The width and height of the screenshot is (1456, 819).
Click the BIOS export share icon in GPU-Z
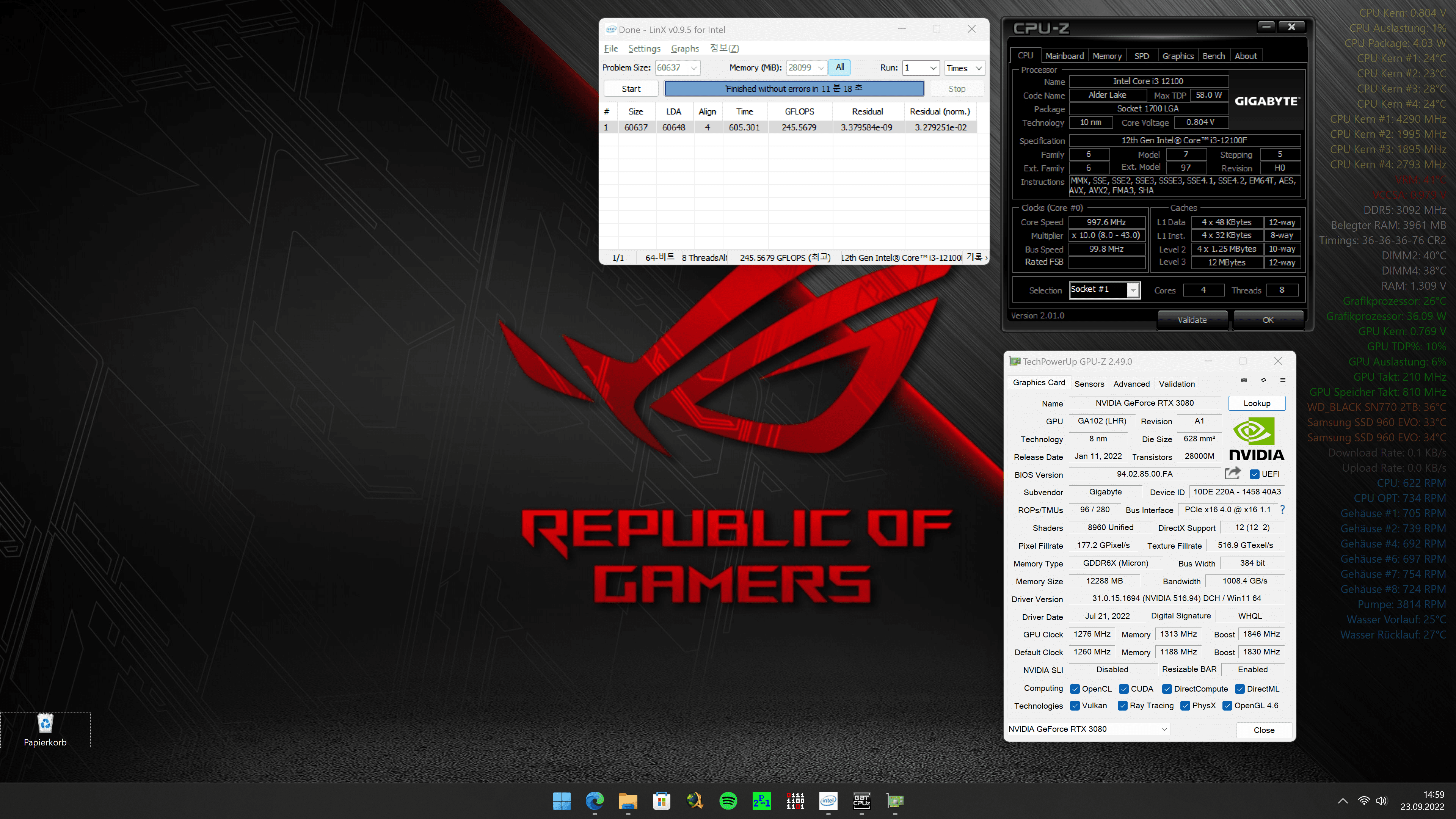point(1232,473)
